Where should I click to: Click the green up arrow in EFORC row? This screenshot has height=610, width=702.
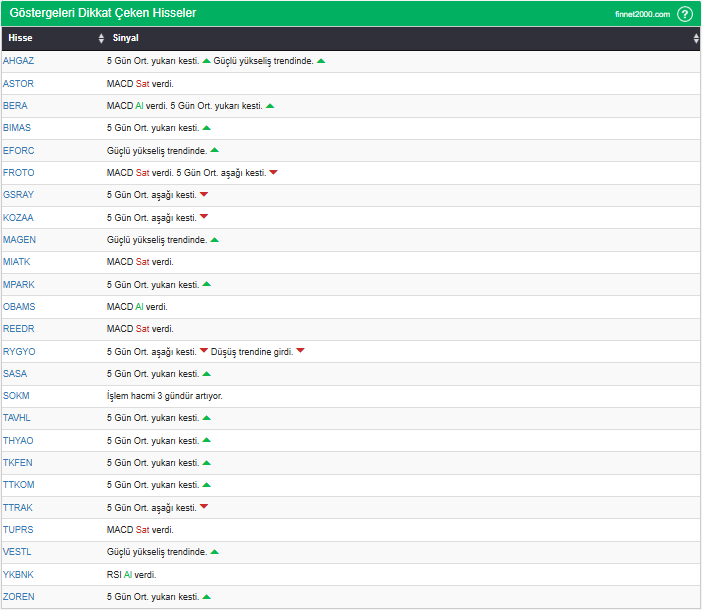tap(214, 150)
